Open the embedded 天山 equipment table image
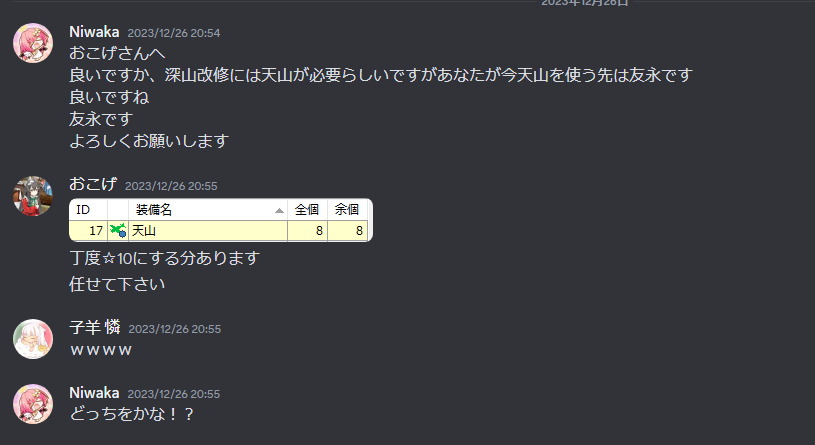Screen dimensions: 815x445 click(x=221, y=220)
